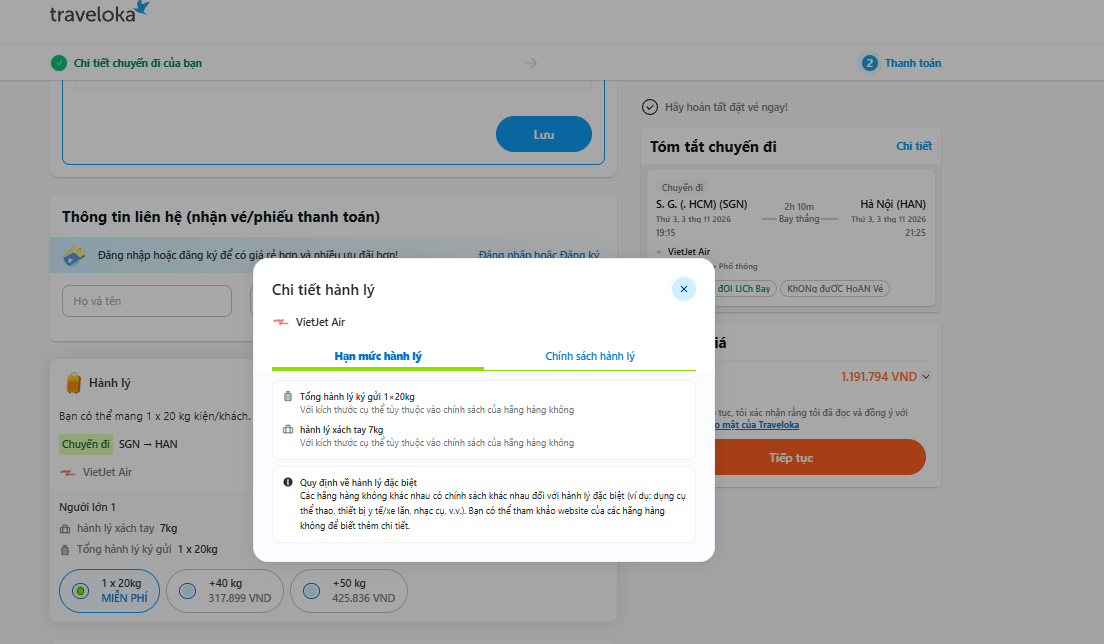Screen dimensions: 1104x644
Task: Click the info icon for special baggage rules
Action: coord(288,482)
